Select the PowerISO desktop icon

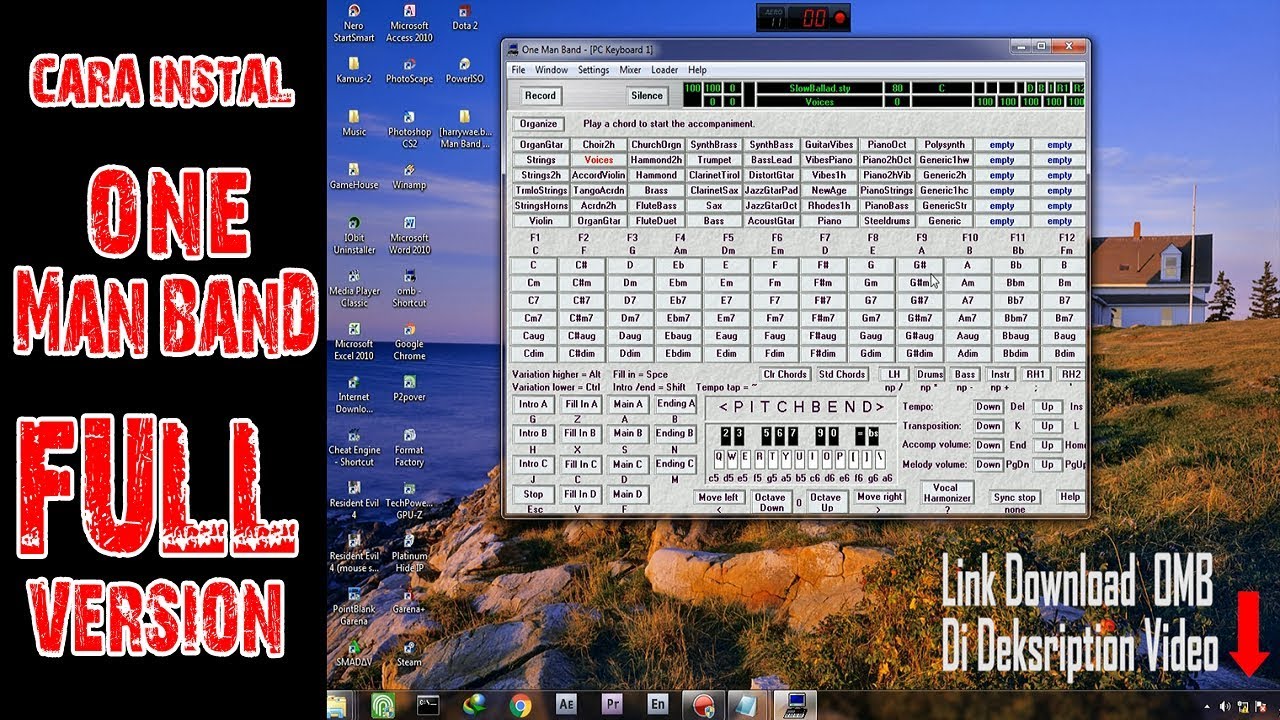(465, 70)
